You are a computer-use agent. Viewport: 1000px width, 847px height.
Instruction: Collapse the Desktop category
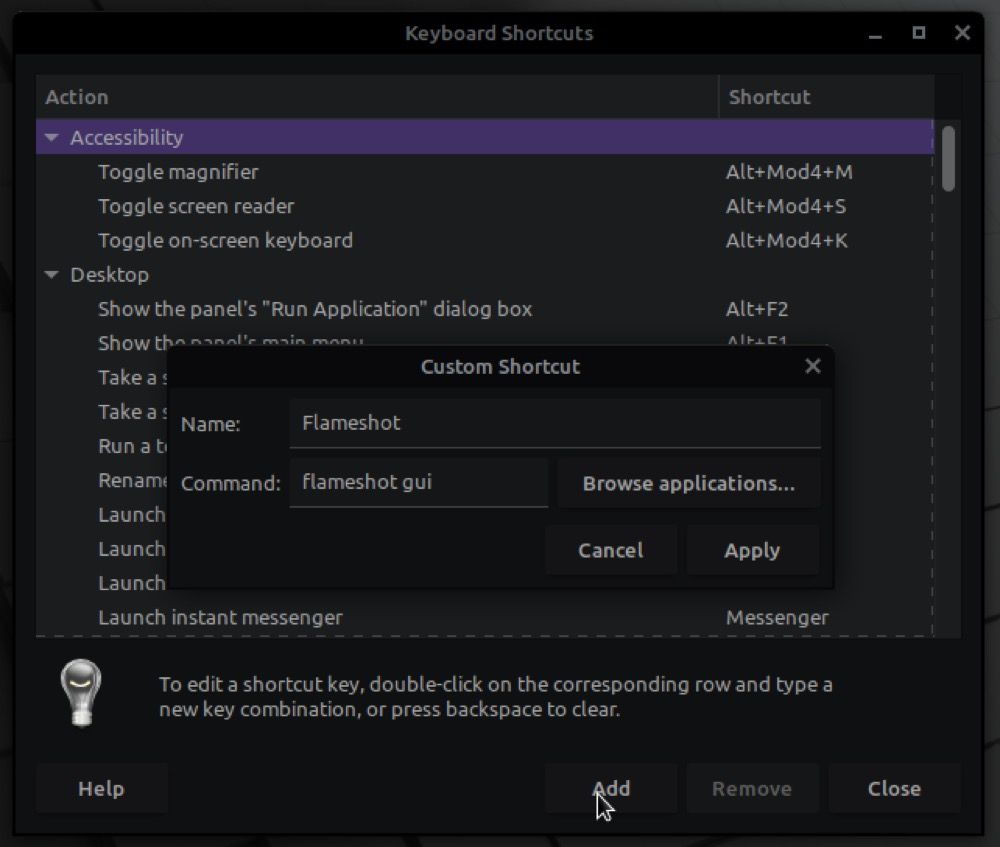[52, 275]
